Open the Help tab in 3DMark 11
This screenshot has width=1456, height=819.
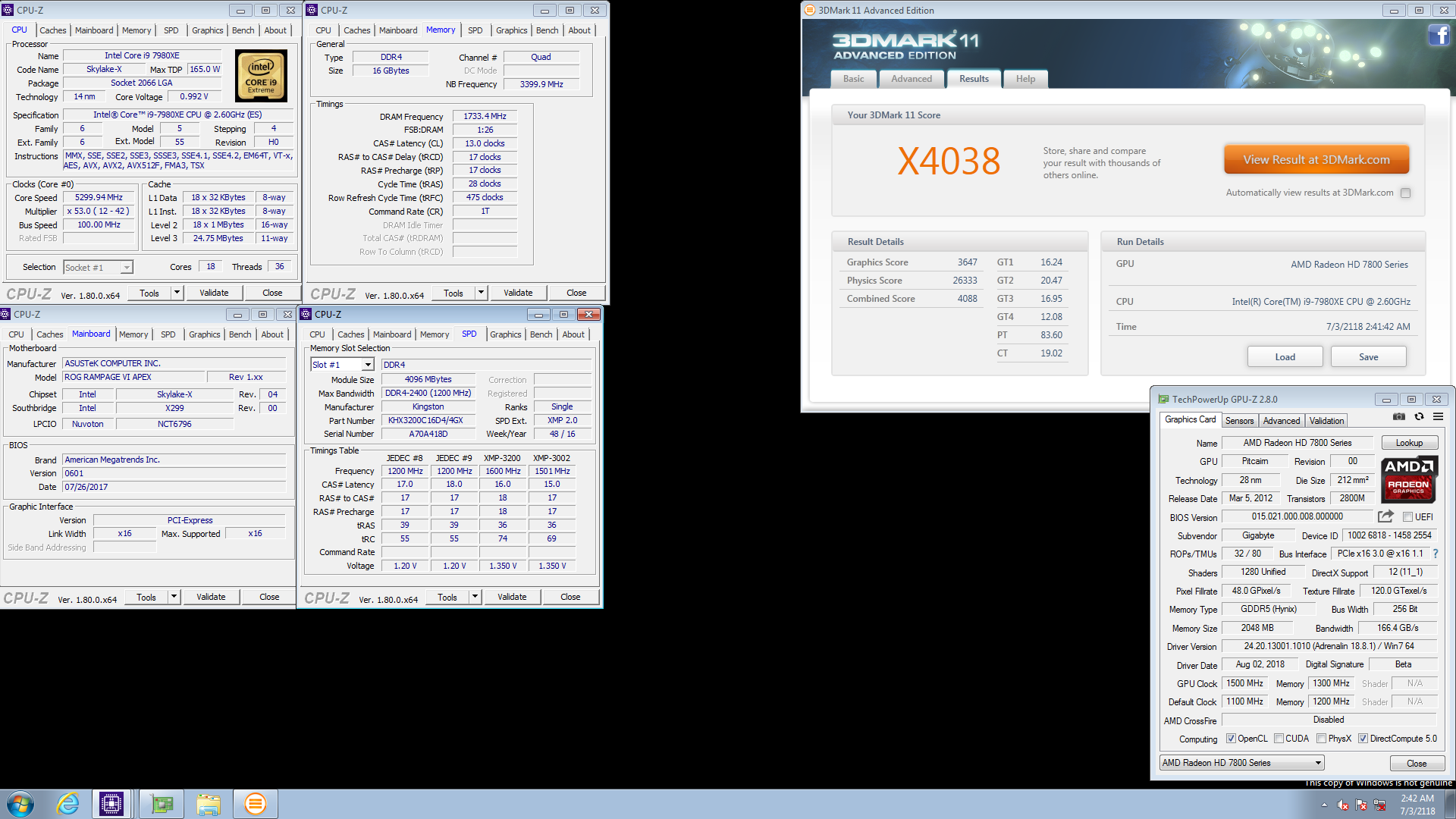coord(1025,79)
